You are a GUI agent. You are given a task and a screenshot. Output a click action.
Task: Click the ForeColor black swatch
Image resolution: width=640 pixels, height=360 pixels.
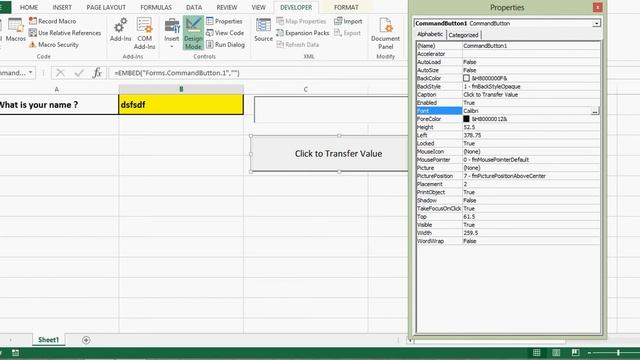(x=466, y=119)
